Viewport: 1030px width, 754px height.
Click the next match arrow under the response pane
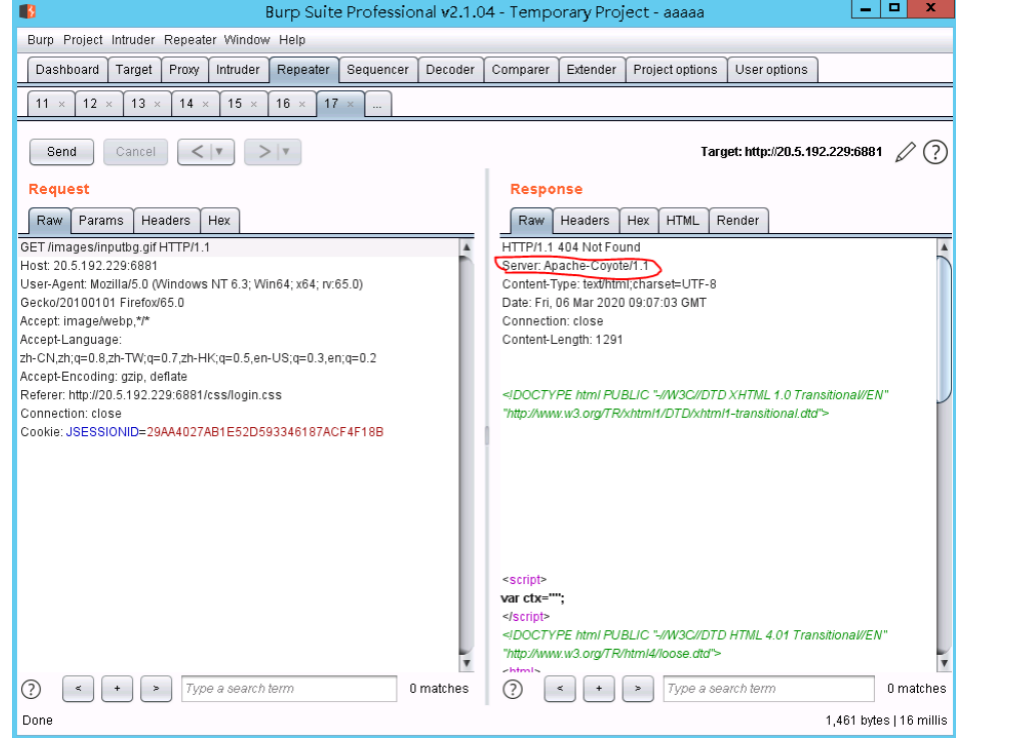point(637,688)
